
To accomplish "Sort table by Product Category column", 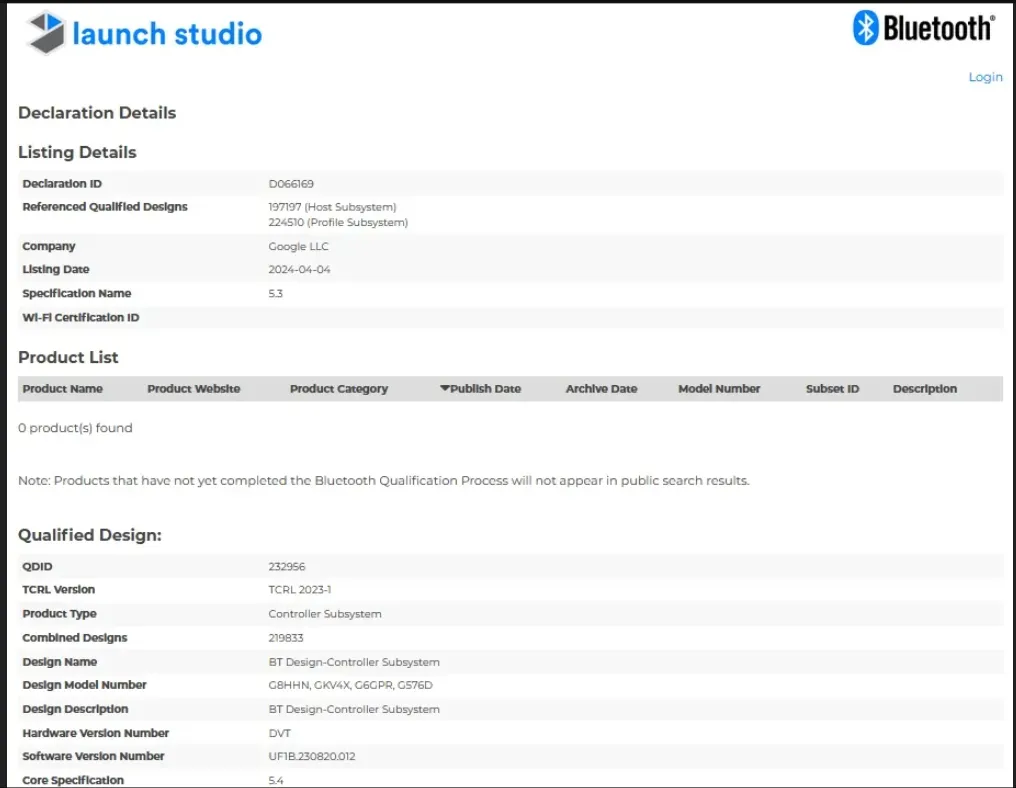I will tap(339, 389).
